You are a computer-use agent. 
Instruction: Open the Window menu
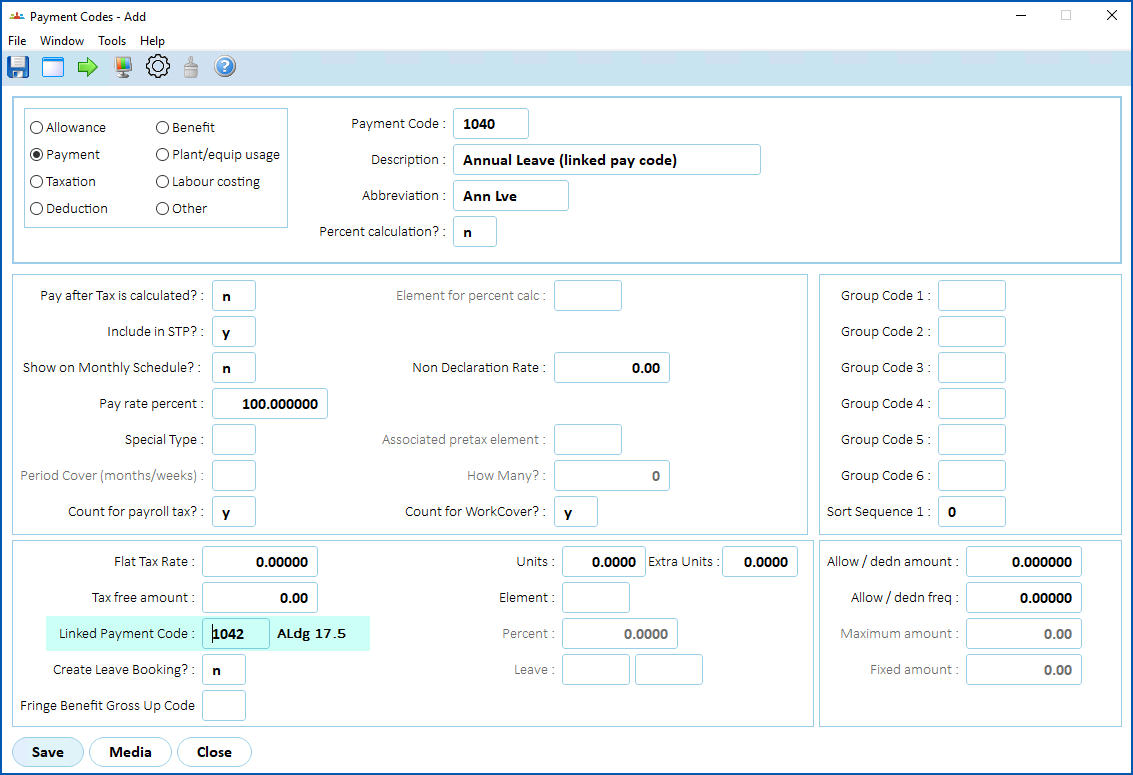(61, 41)
